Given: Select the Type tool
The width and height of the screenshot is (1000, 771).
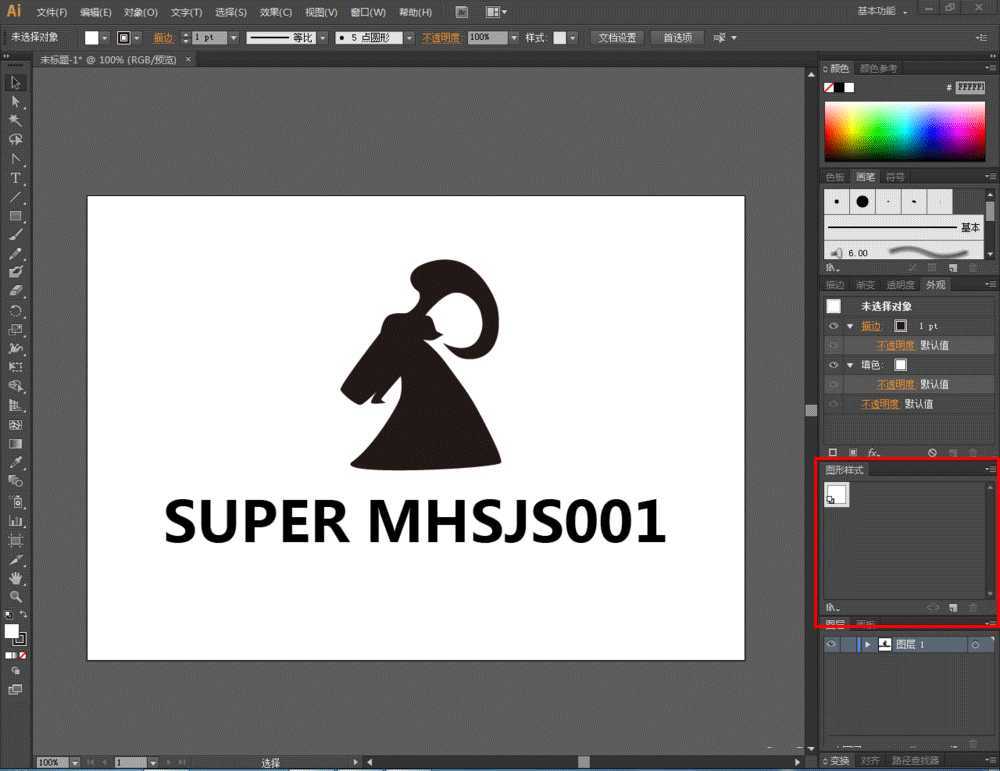Looking at the screenshot, I should click(15, 178).
